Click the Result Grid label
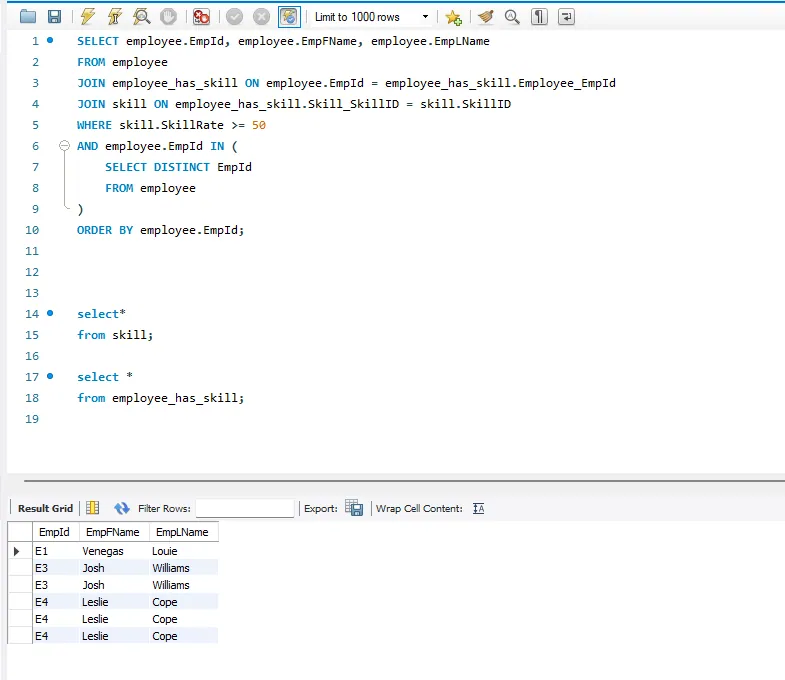This screenshot has width=785, height=680. [46, 508]
